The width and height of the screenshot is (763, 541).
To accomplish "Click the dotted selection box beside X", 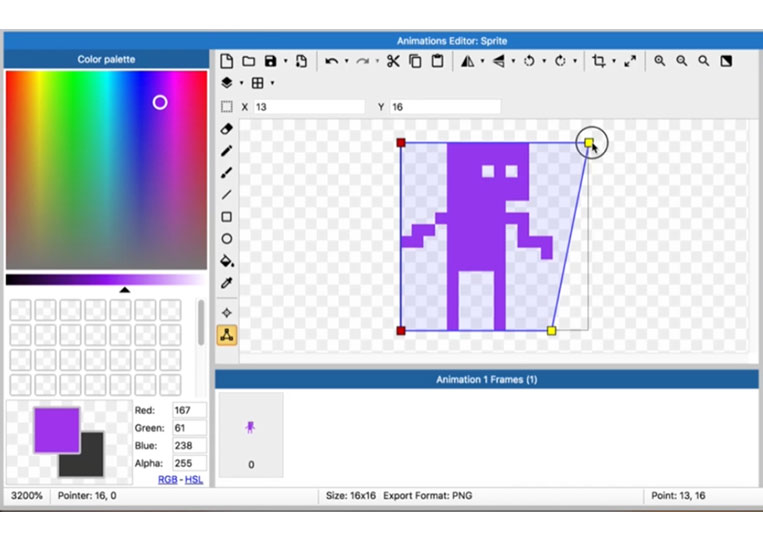I will 227,107.
